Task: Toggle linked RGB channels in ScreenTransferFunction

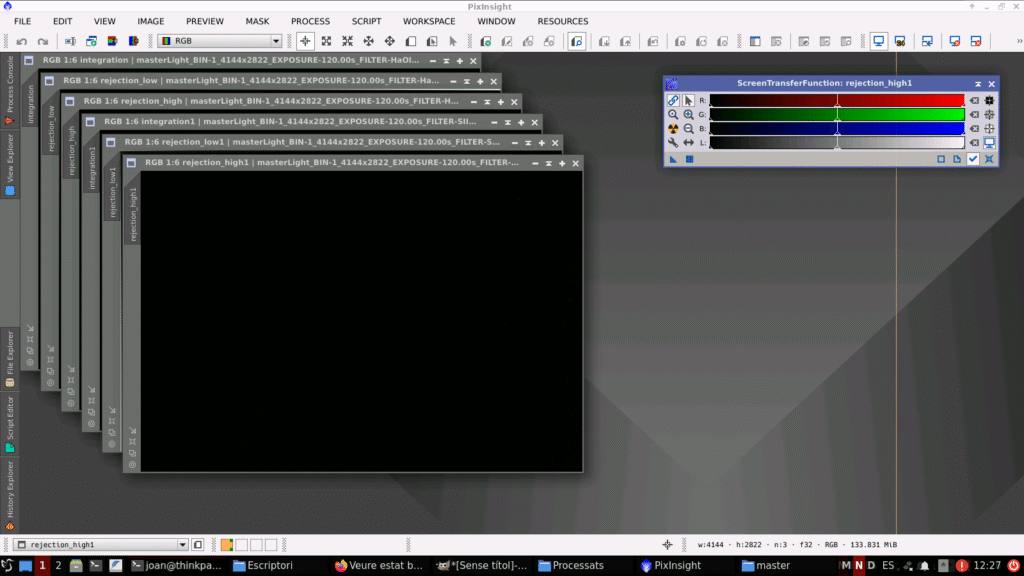Action: (673, 101)
